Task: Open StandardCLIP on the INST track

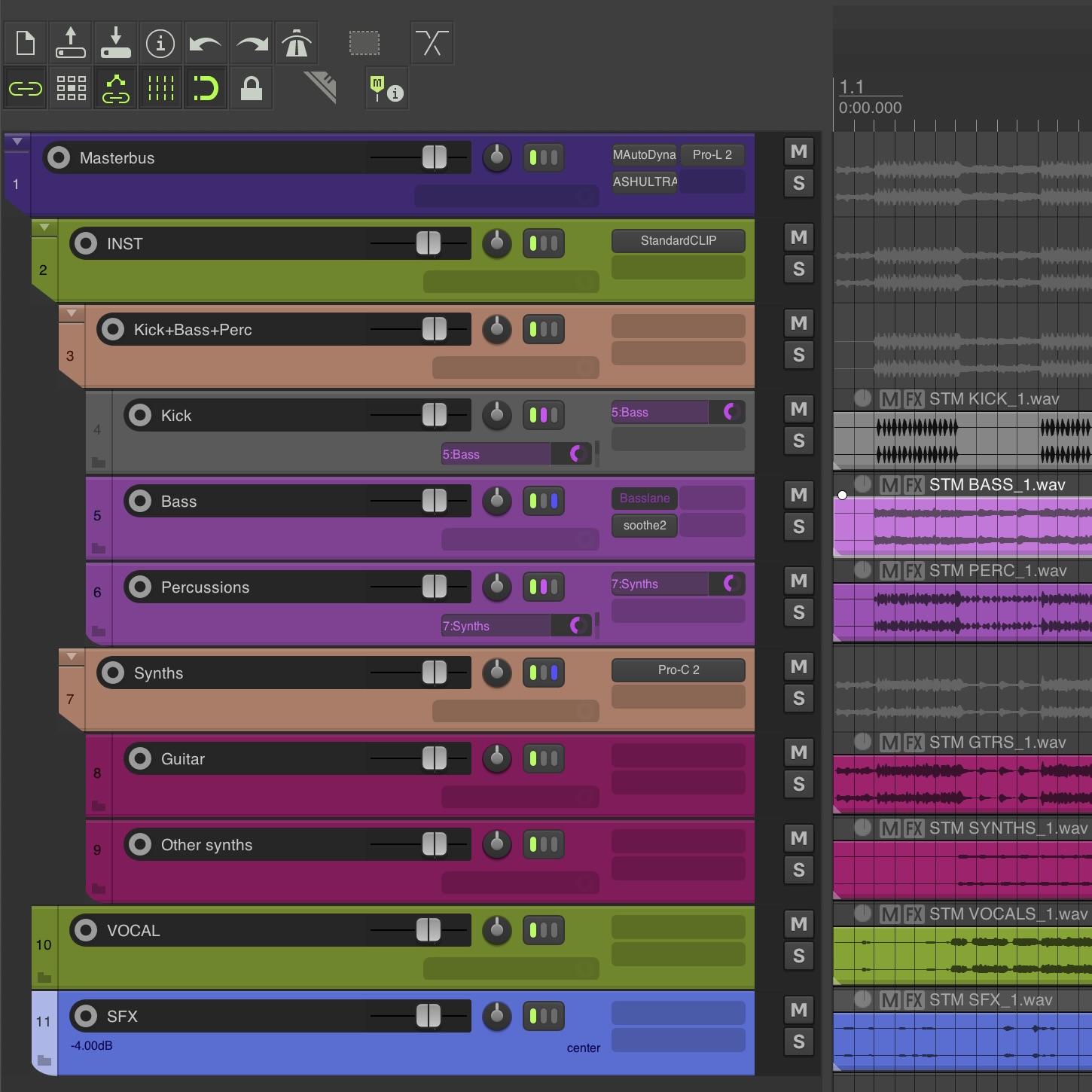Action: click(x=678, y=241)
